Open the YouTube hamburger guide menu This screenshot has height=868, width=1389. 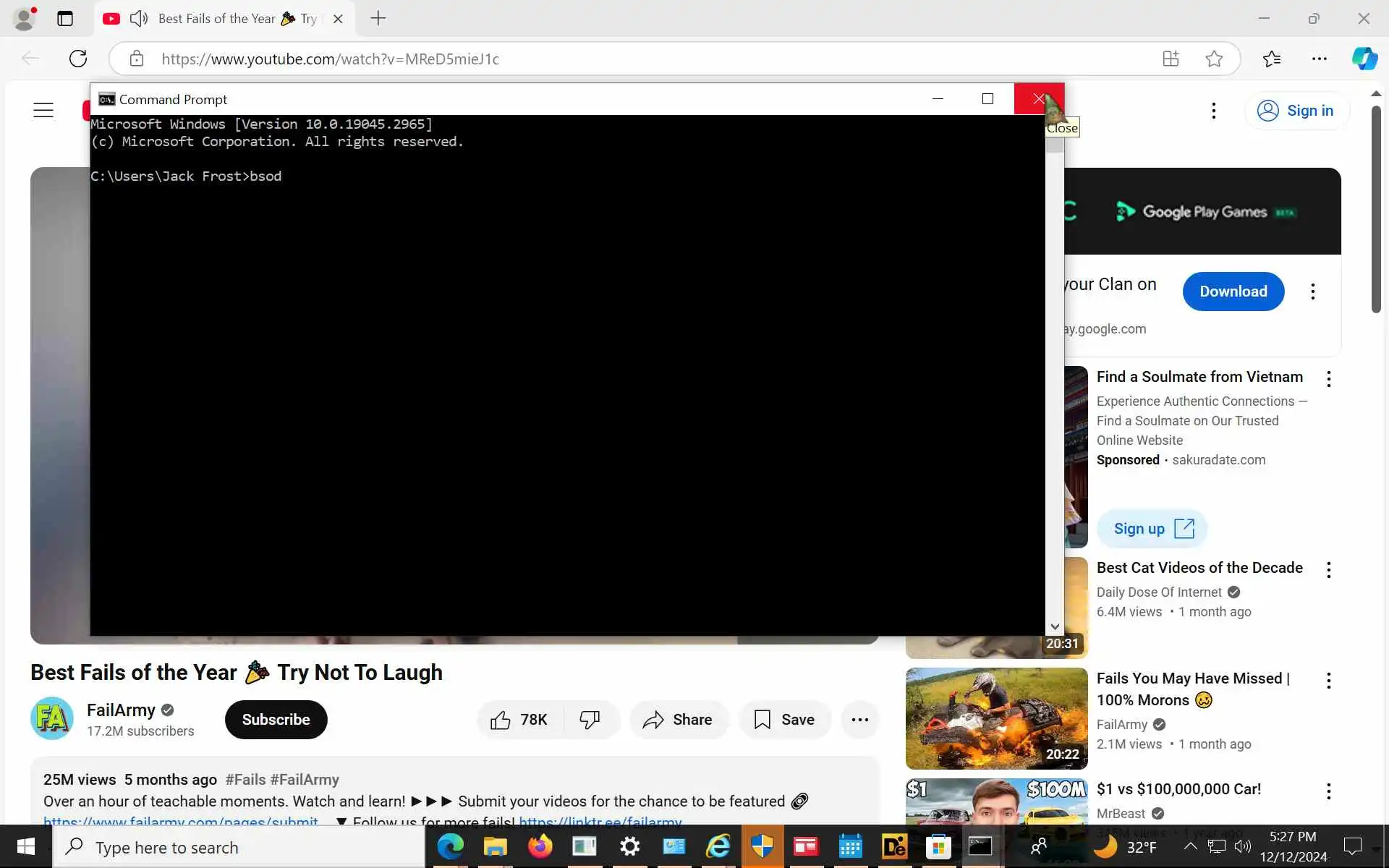(43, 110)
